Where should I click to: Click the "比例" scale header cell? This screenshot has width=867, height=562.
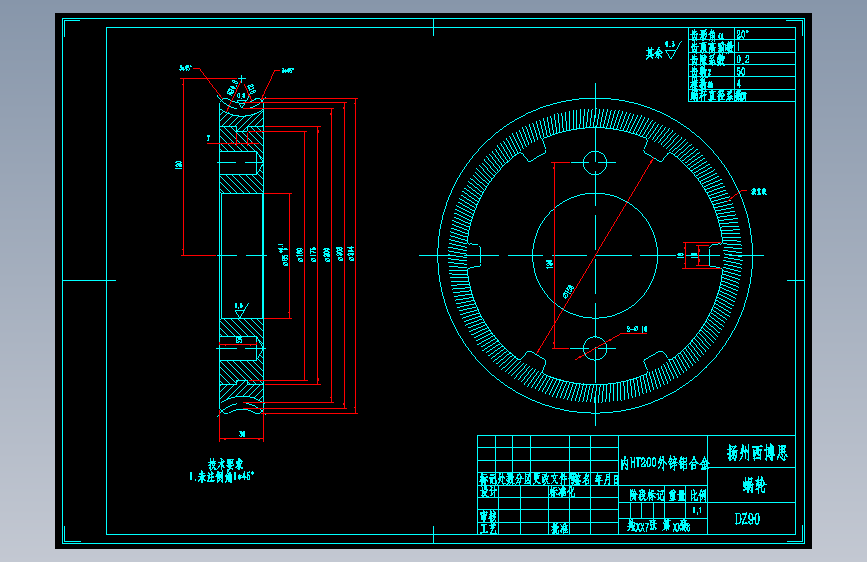(698, 495)
